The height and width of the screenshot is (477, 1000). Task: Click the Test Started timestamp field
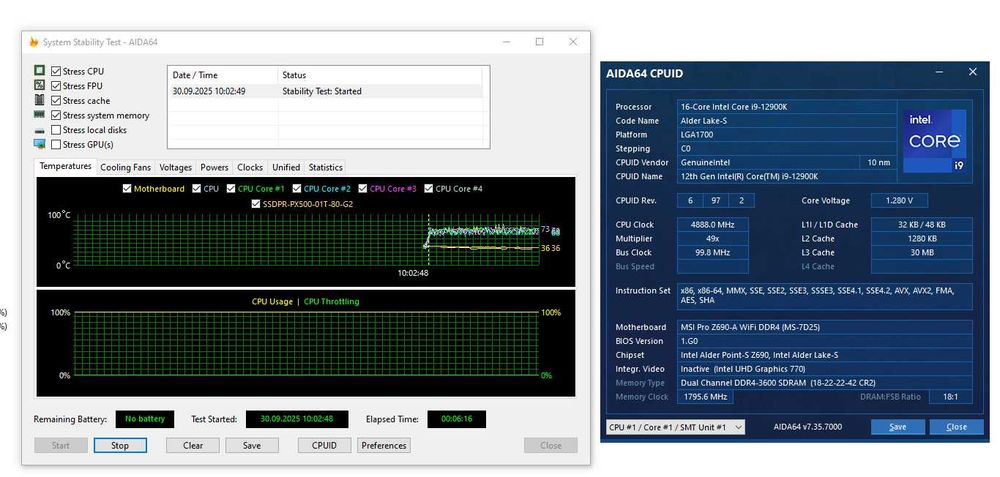pyautogui.click(x=297, y=419)
